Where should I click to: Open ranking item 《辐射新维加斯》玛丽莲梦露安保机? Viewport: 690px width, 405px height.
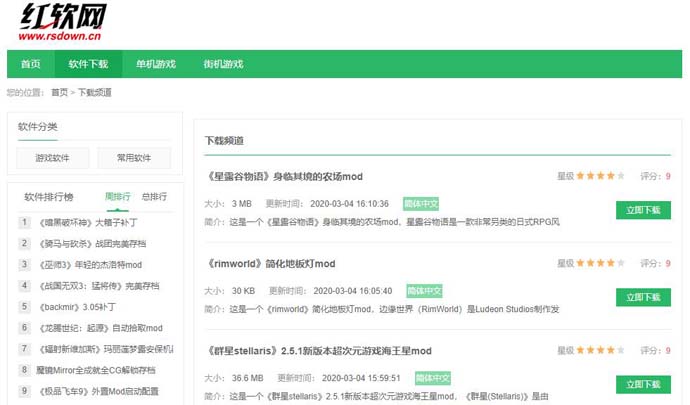(x=106, y=349)
